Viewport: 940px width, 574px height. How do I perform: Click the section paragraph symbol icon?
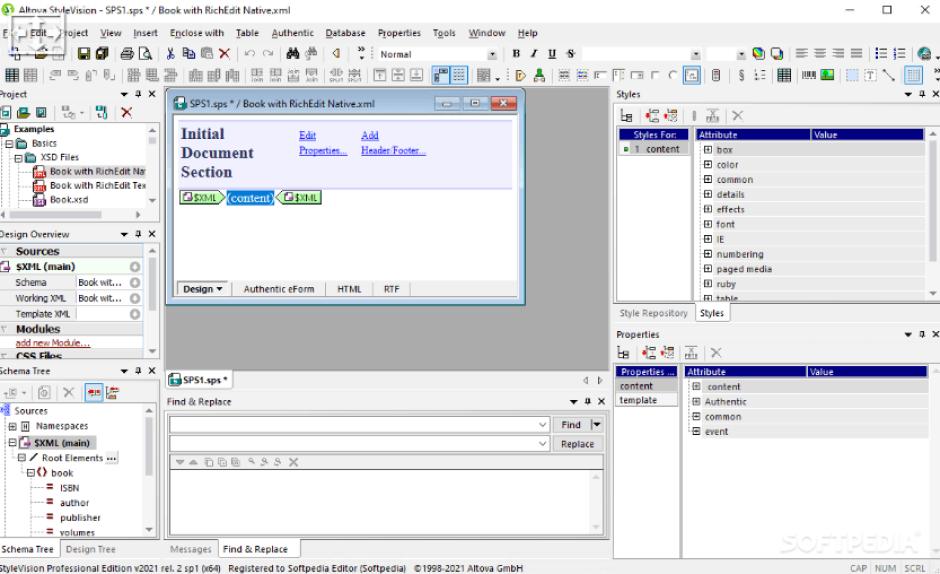[742, 75]
